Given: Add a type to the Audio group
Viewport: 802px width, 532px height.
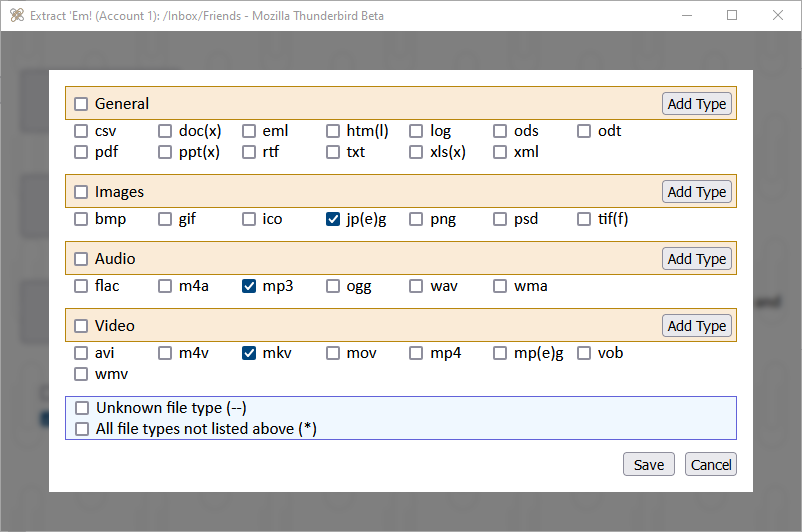Looking at the screenshot, I should tap(697, 259).
